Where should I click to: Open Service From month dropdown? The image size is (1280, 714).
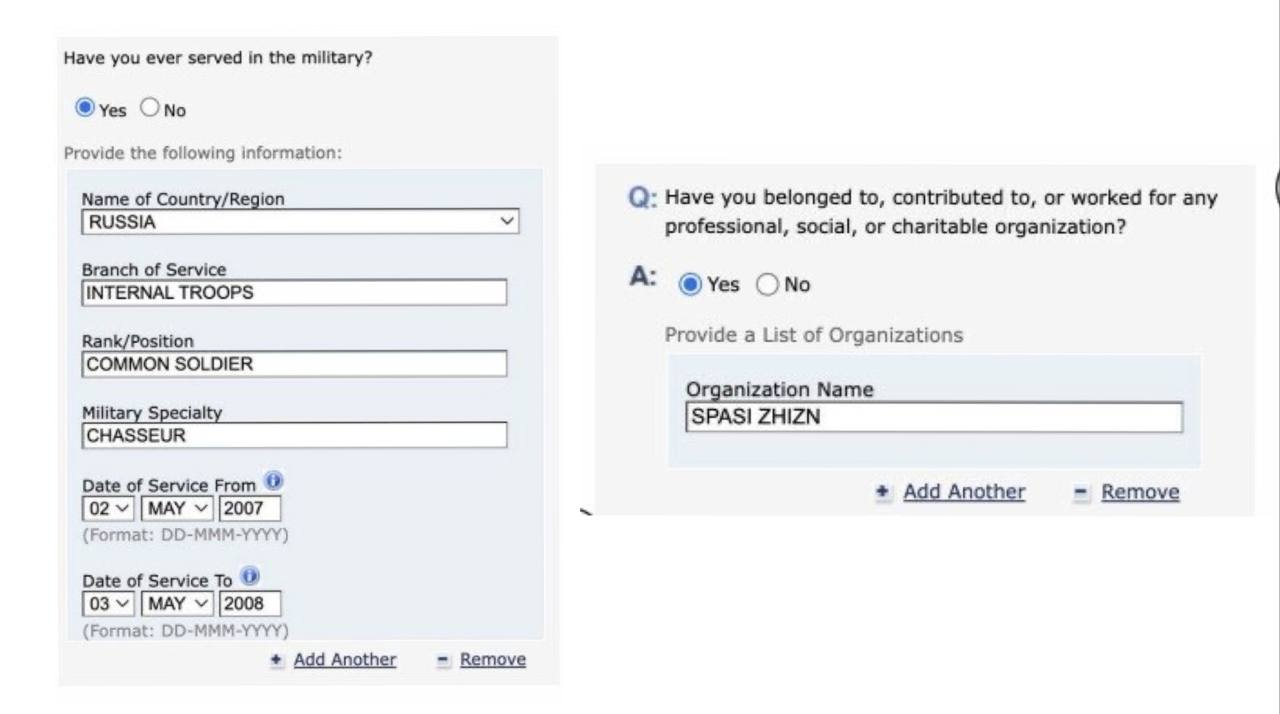[177, 508]
